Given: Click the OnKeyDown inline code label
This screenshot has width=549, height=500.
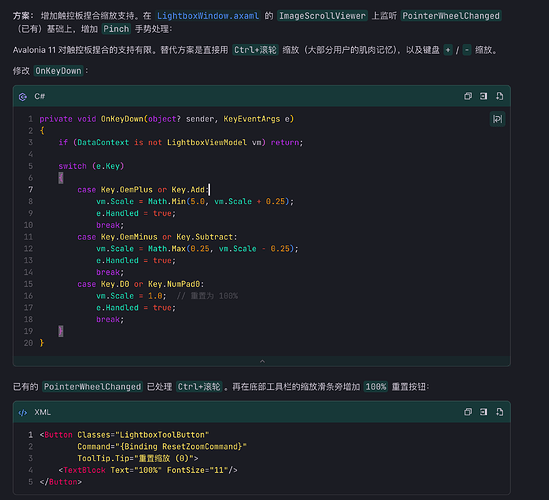Looking at the screenshot, I should coord(58,71).
